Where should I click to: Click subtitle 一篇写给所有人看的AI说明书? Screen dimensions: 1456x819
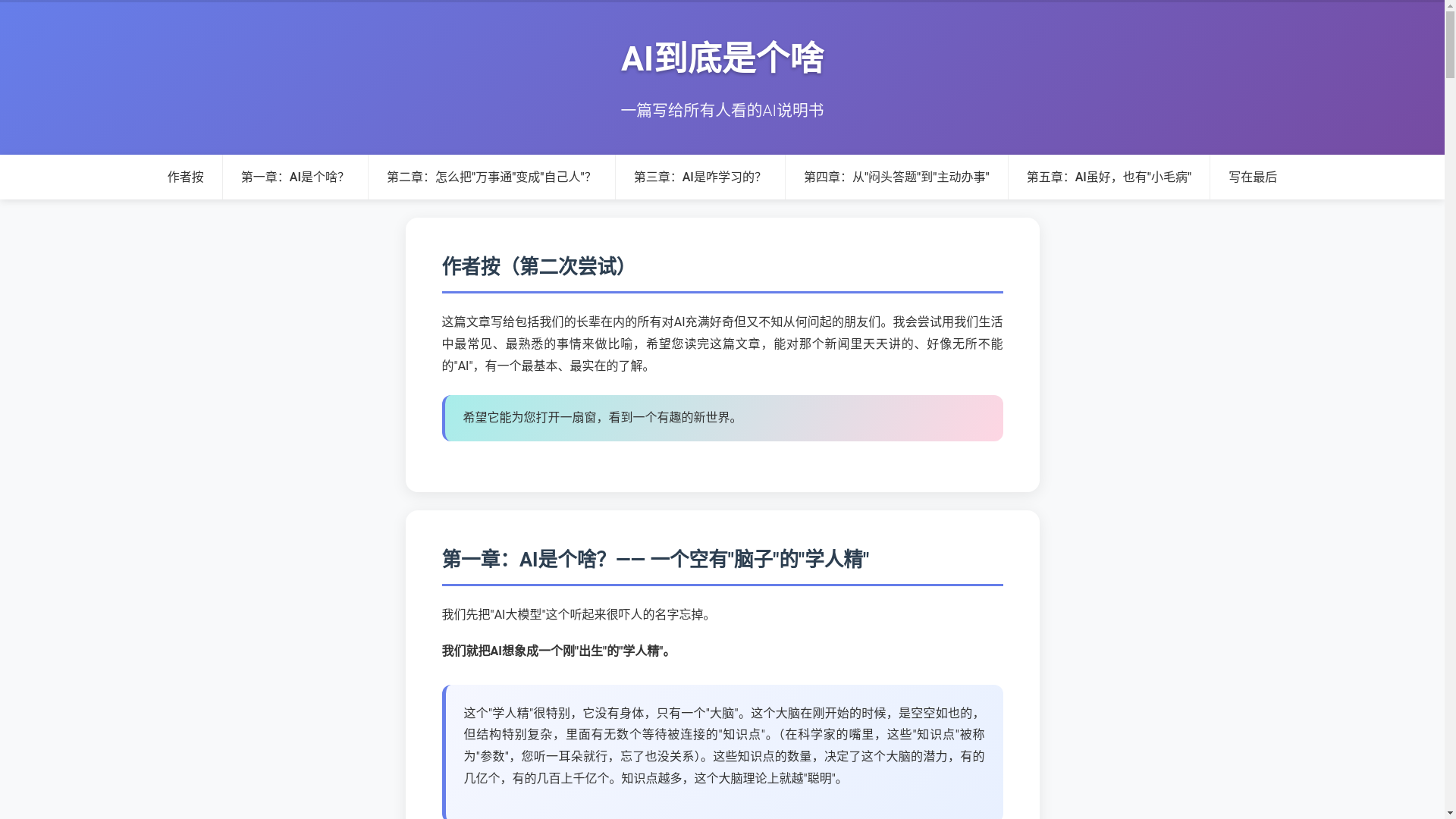click(722, 111)
